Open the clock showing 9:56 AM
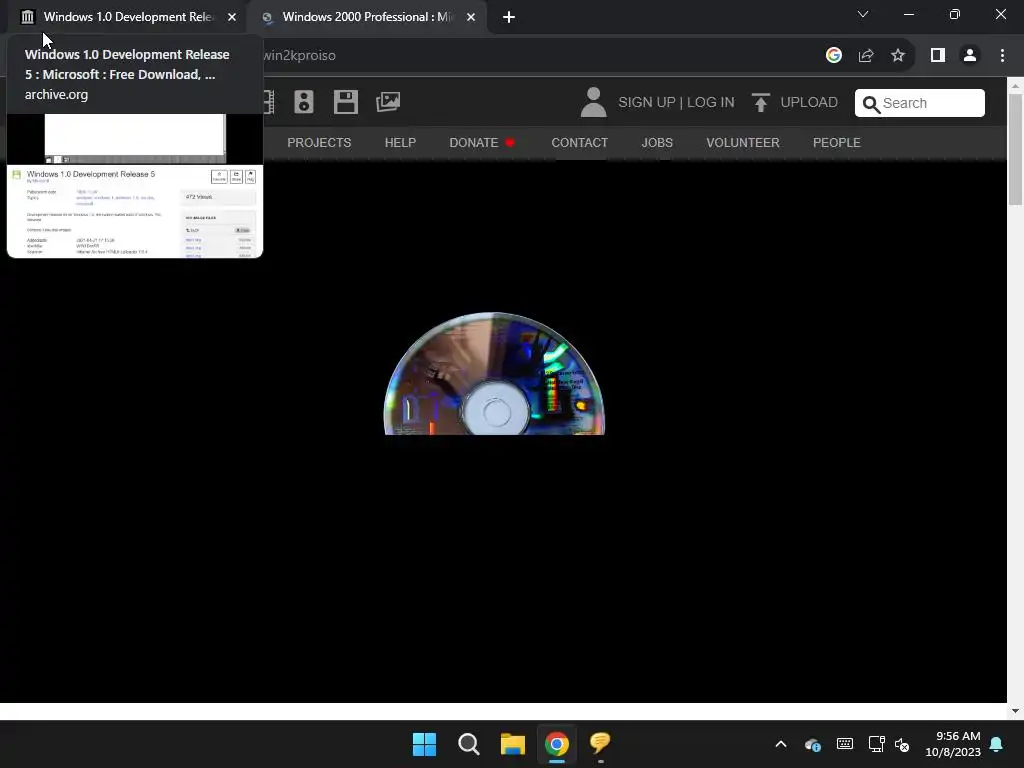The image size is (1024, 768). [953, 744]
